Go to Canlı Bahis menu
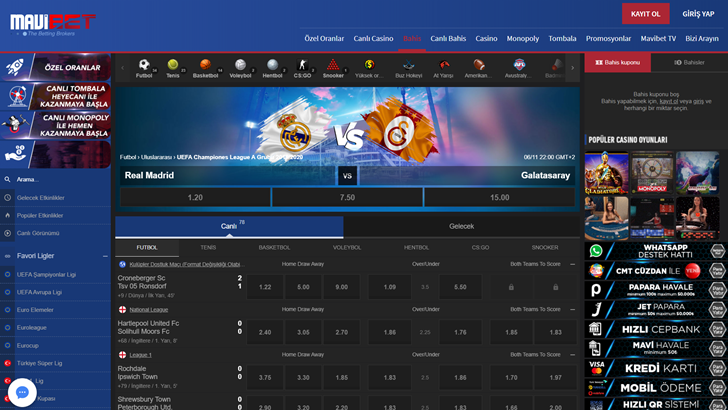Image resolution: width=728 pixels, height=410 pixels. coord(448,39)
